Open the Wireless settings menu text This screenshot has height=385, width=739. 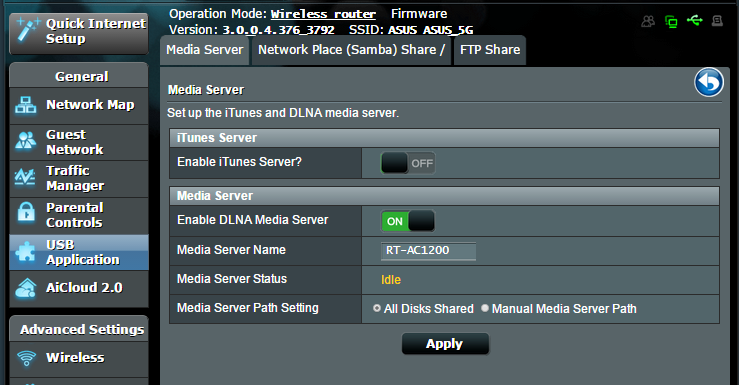75,358
